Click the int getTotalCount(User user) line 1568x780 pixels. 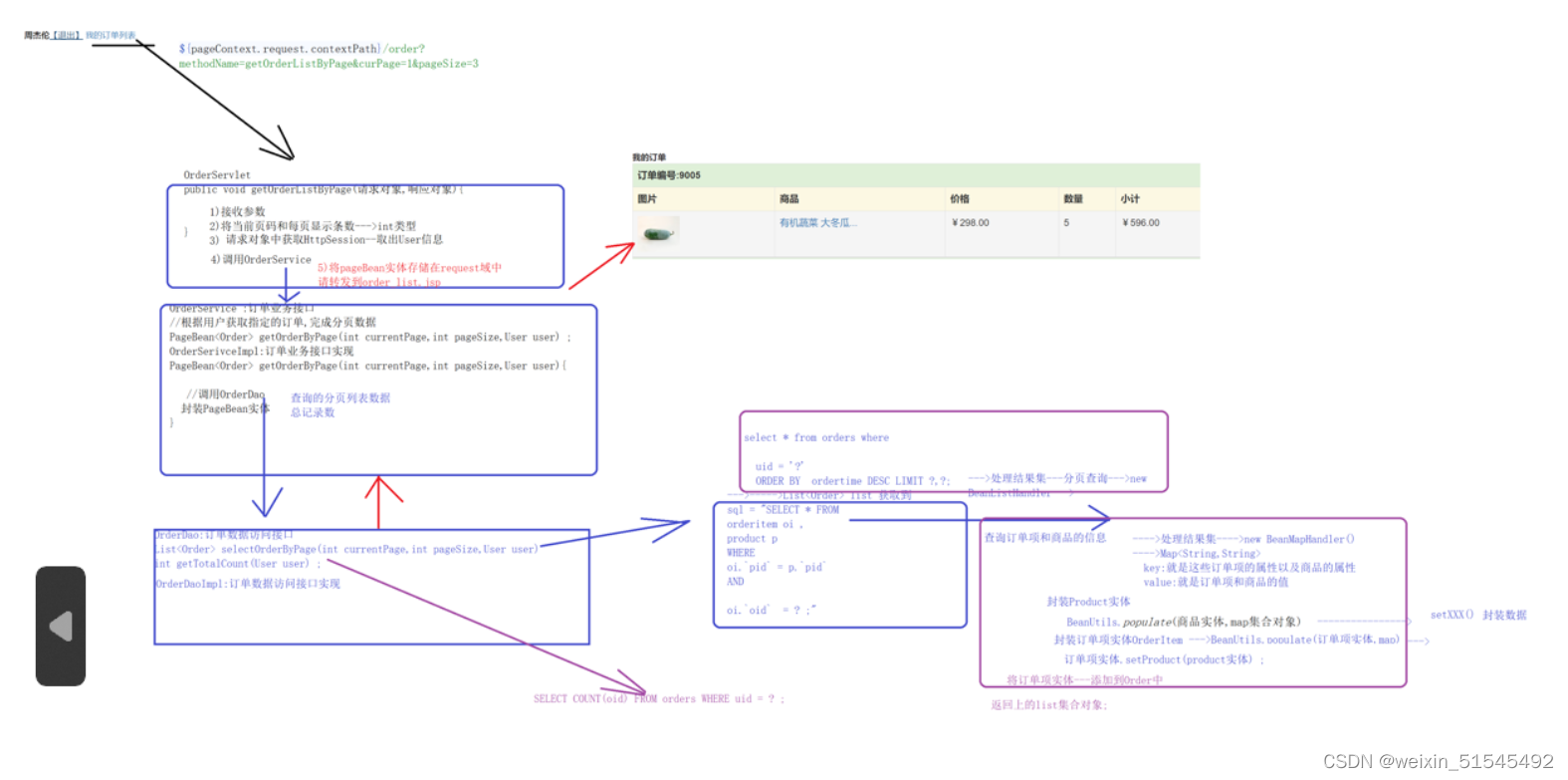click(237, 564)
